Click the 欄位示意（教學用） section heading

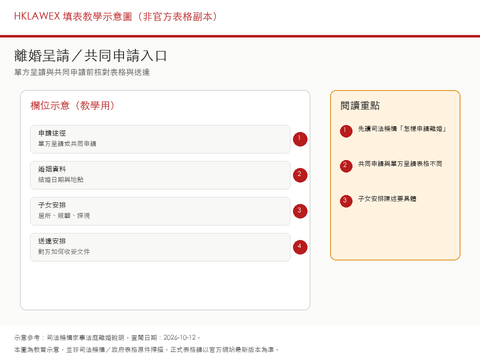73,106
